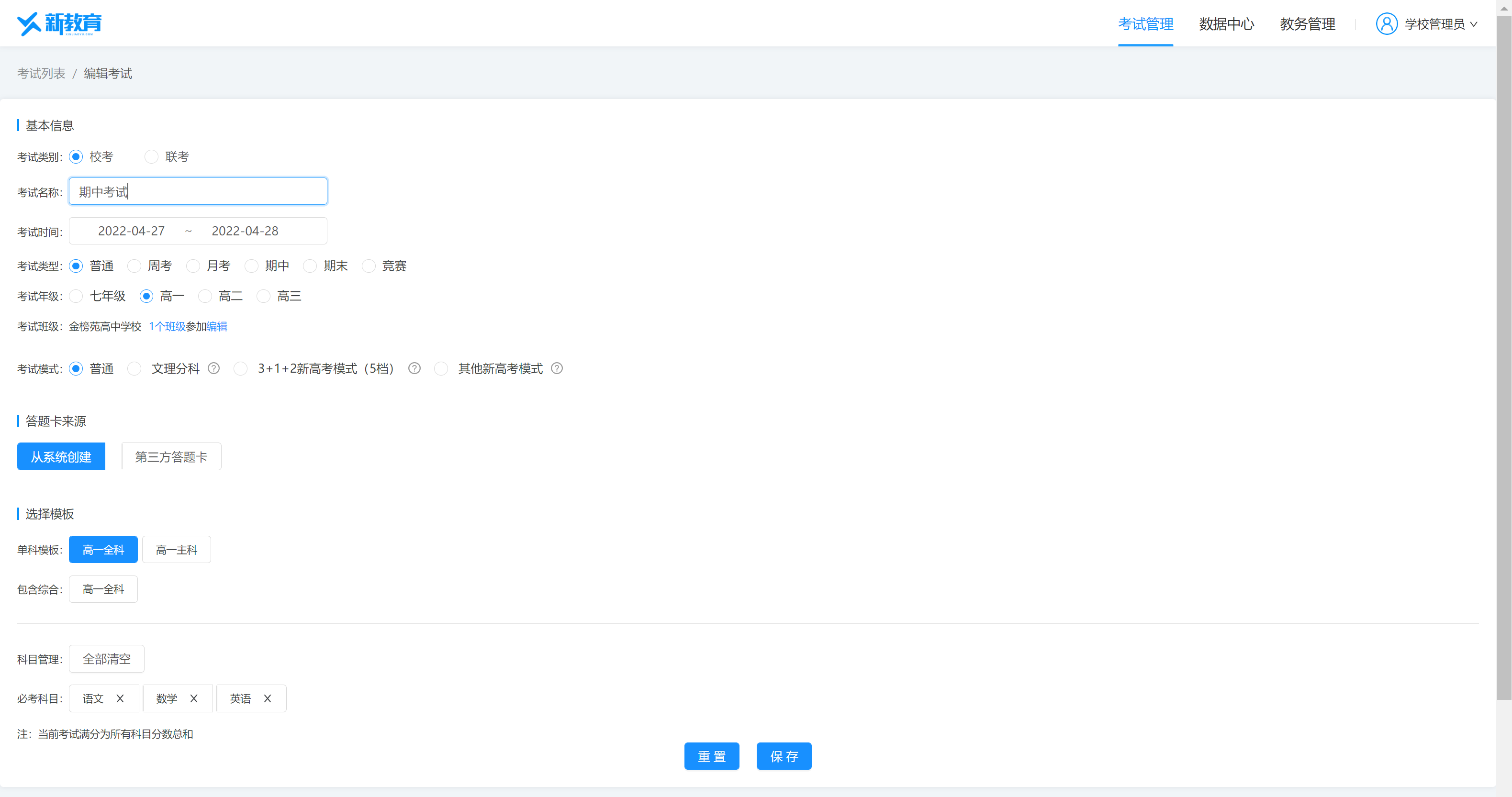This screenshot has width=1512, height=797.
Task: Click the 编辑 link for exam classes
Action: click(x=217, y=327)
